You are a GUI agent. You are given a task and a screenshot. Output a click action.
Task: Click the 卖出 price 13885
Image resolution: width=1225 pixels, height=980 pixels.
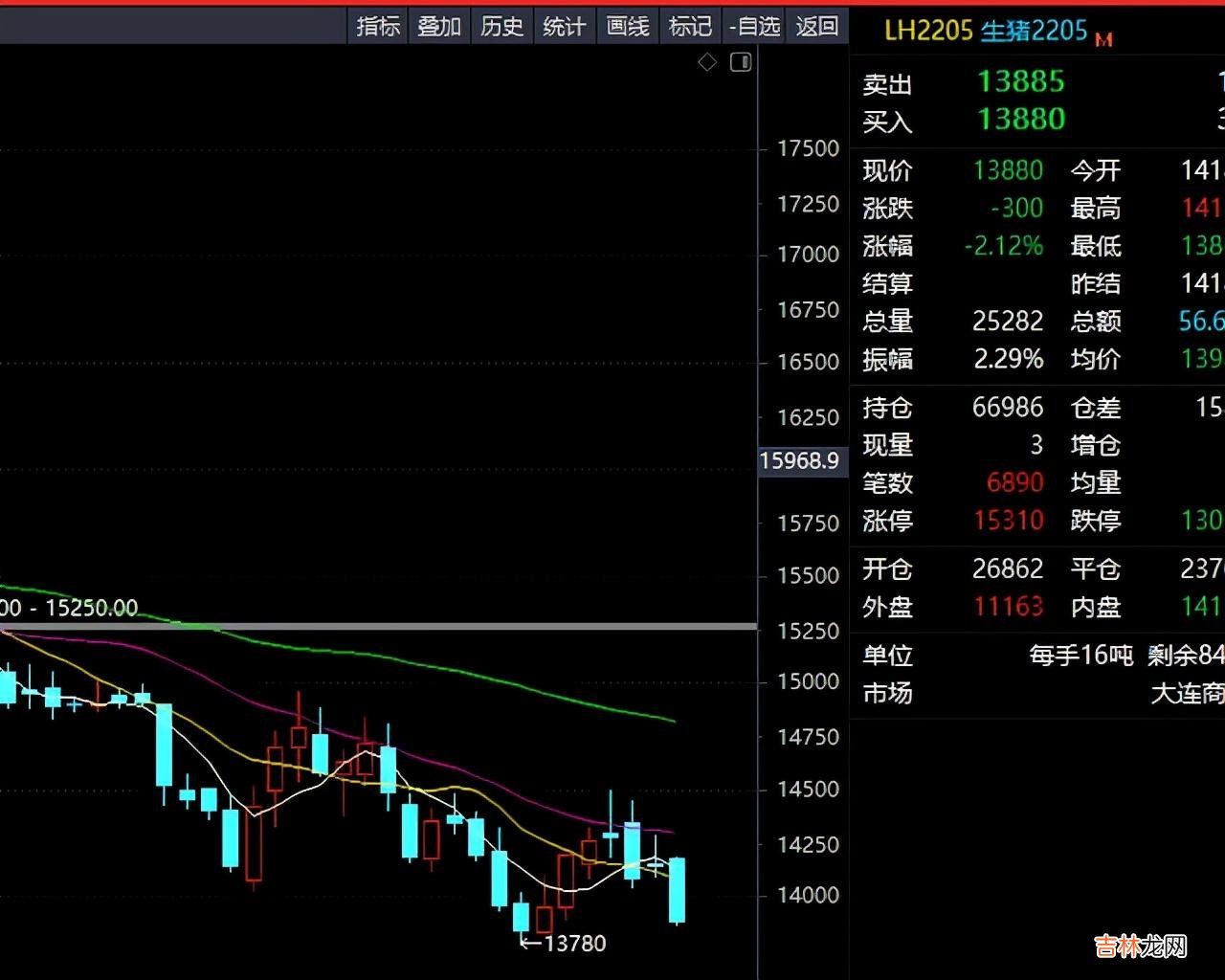1021,82
